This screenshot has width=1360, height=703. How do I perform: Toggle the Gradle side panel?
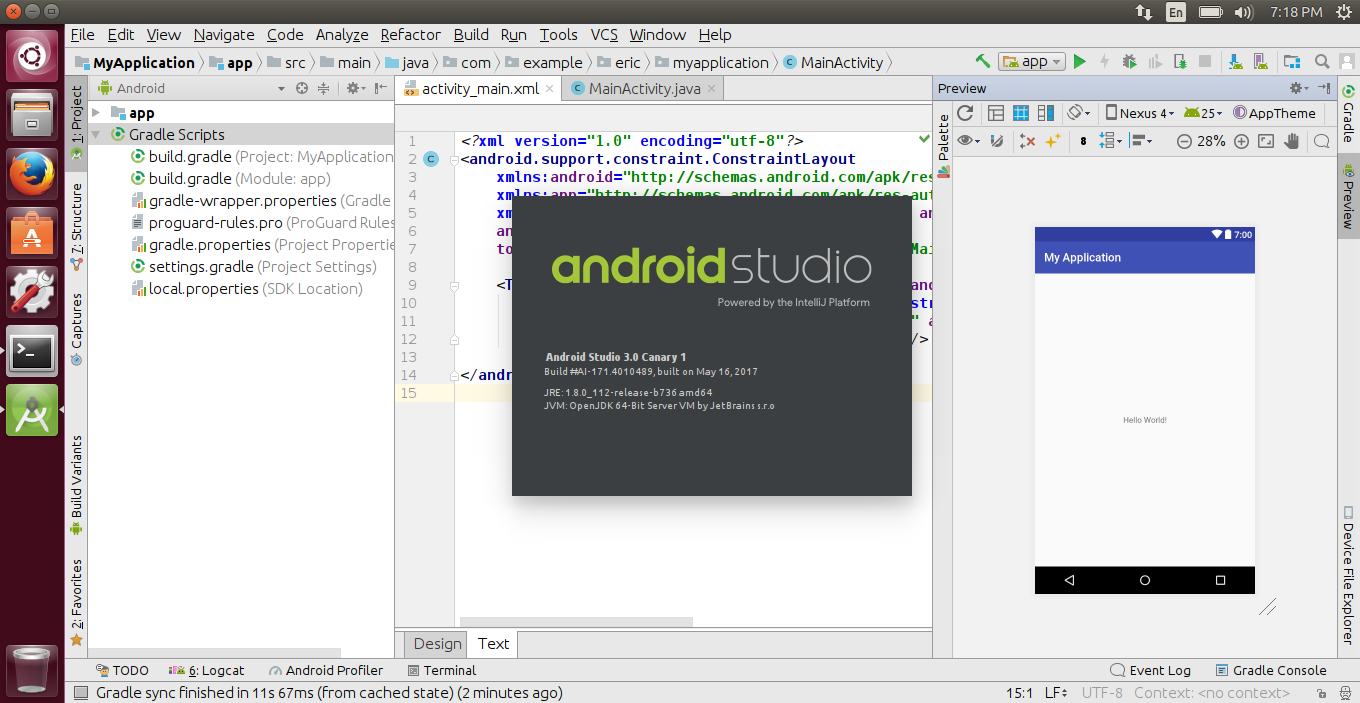1348,113
